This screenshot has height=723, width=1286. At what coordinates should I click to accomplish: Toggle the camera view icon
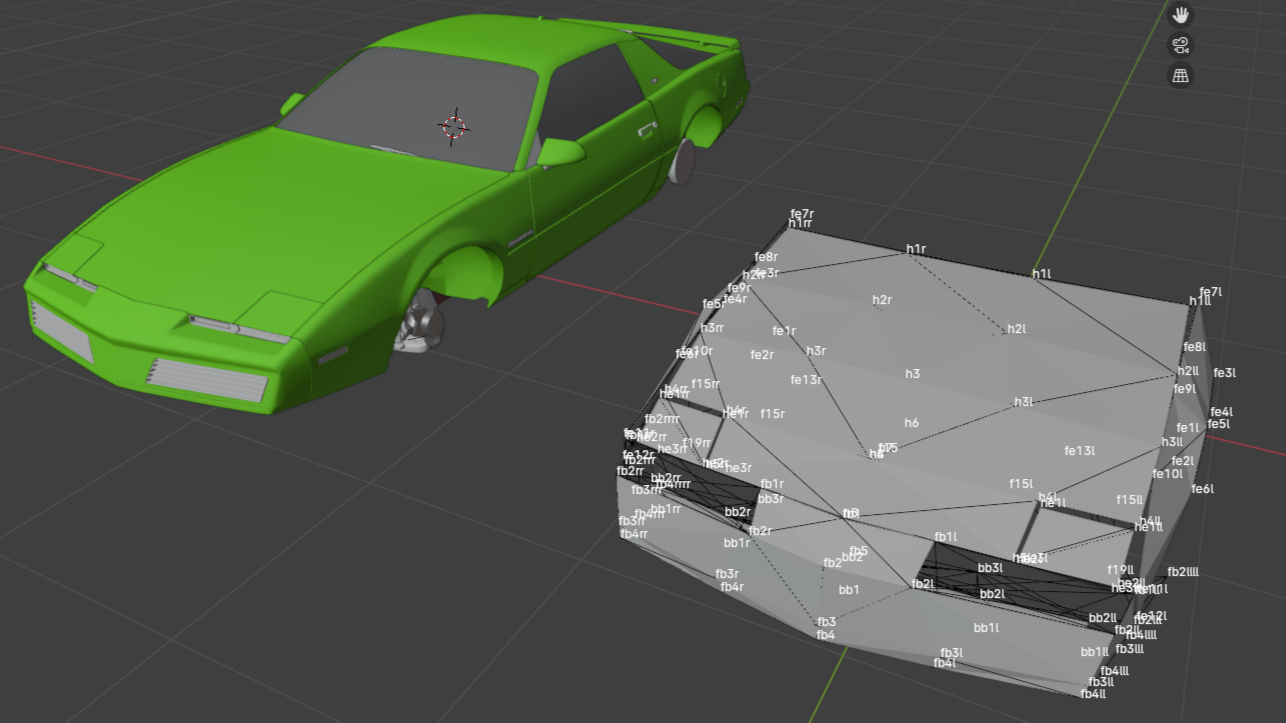[1181, 45]
